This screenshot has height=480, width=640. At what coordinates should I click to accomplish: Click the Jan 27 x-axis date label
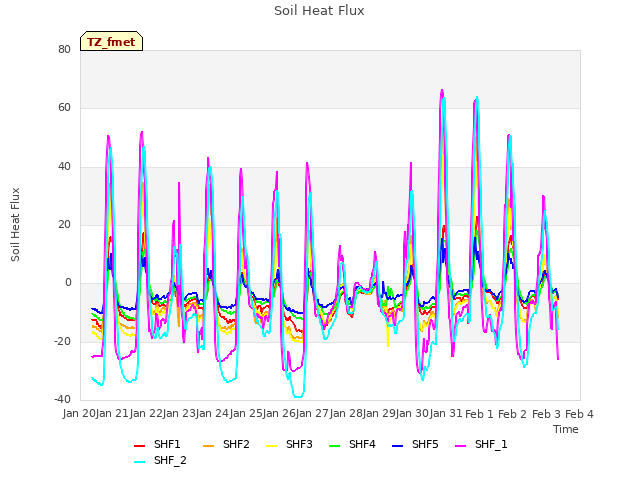[313, 413]
